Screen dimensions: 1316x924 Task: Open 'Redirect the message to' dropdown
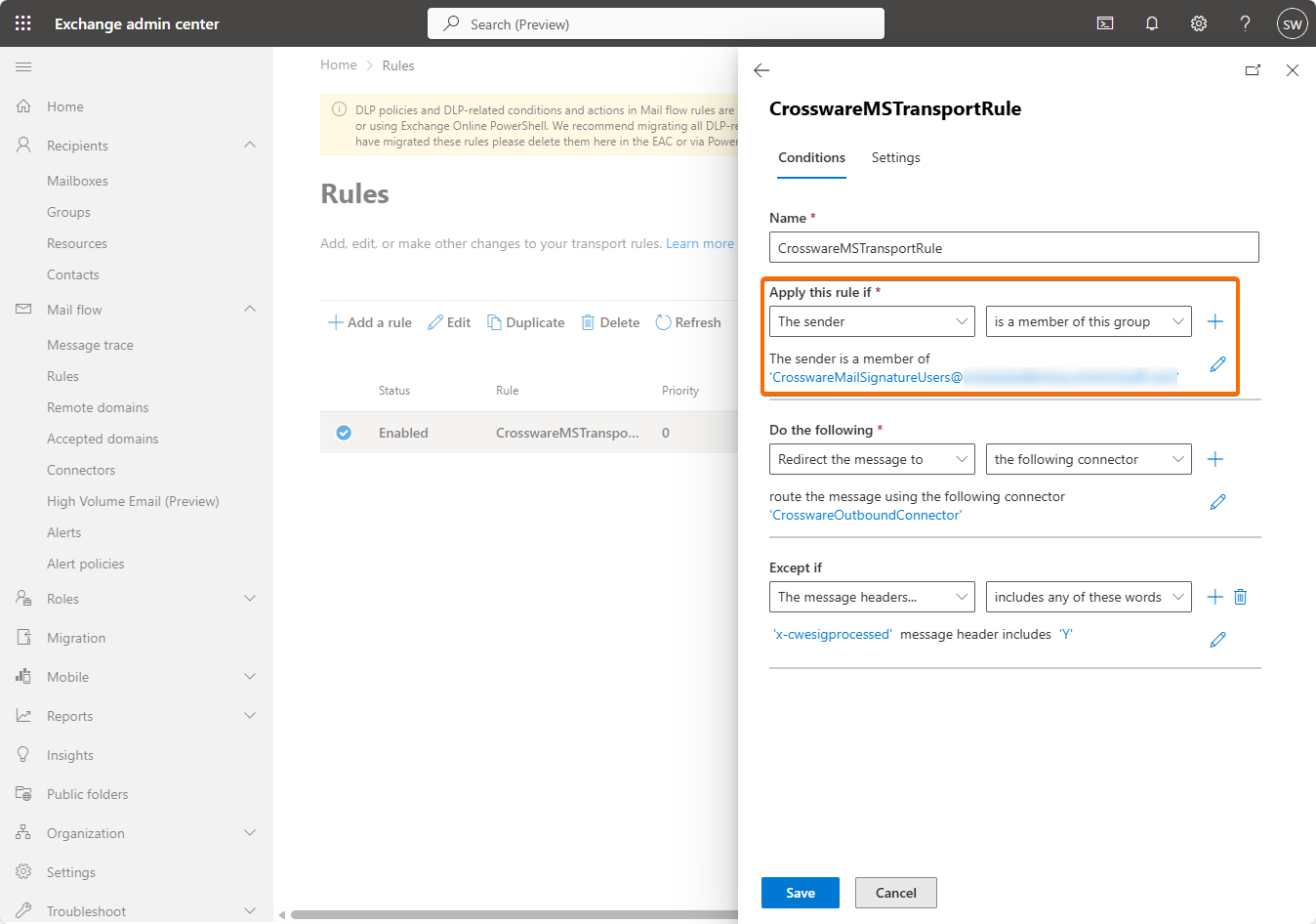click(871, 459)
